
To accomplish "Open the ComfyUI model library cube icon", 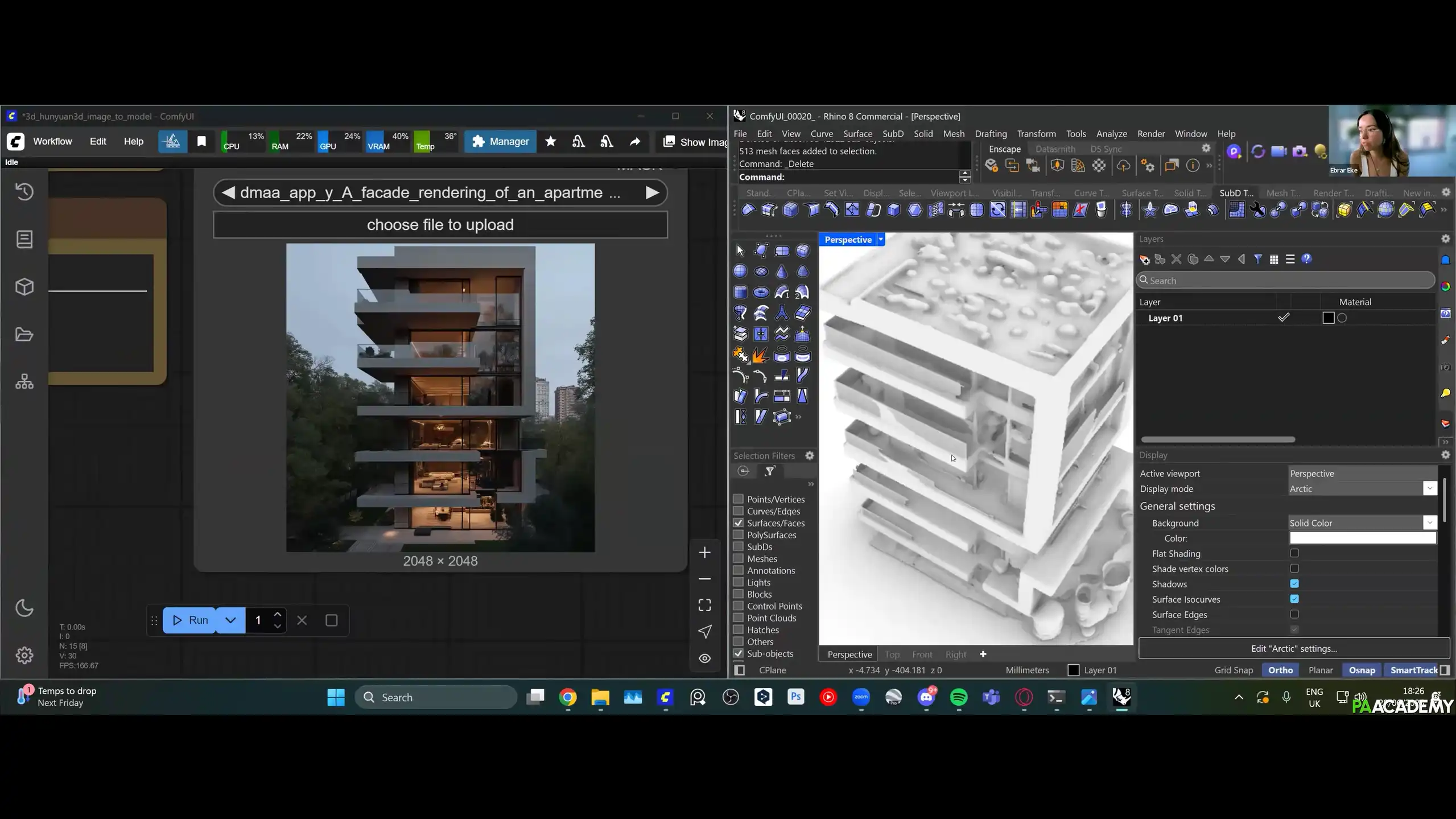I will point(24,287).
